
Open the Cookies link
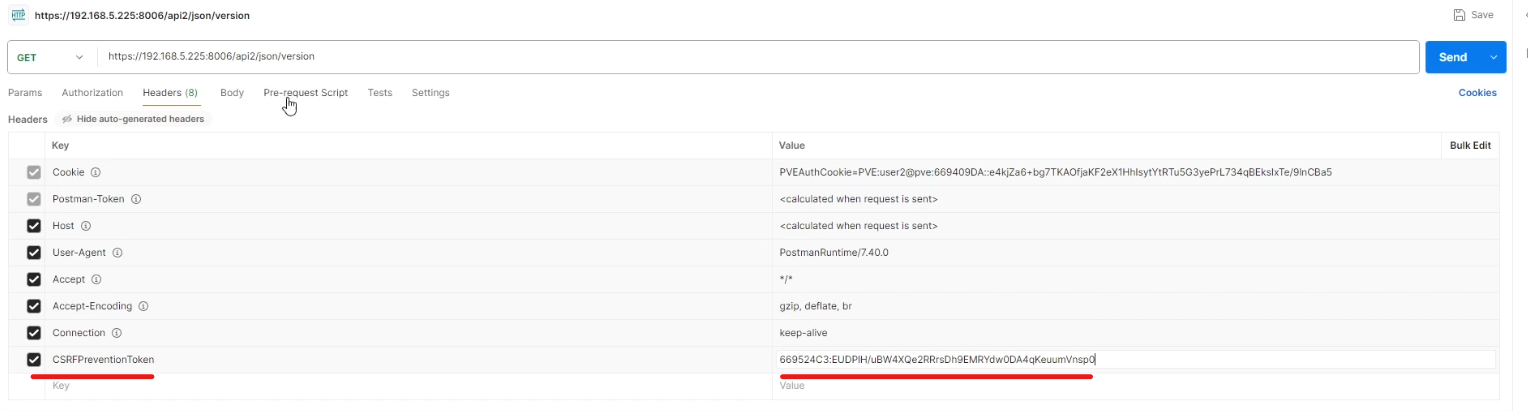pyautogui.click(x=1477, y=93)
